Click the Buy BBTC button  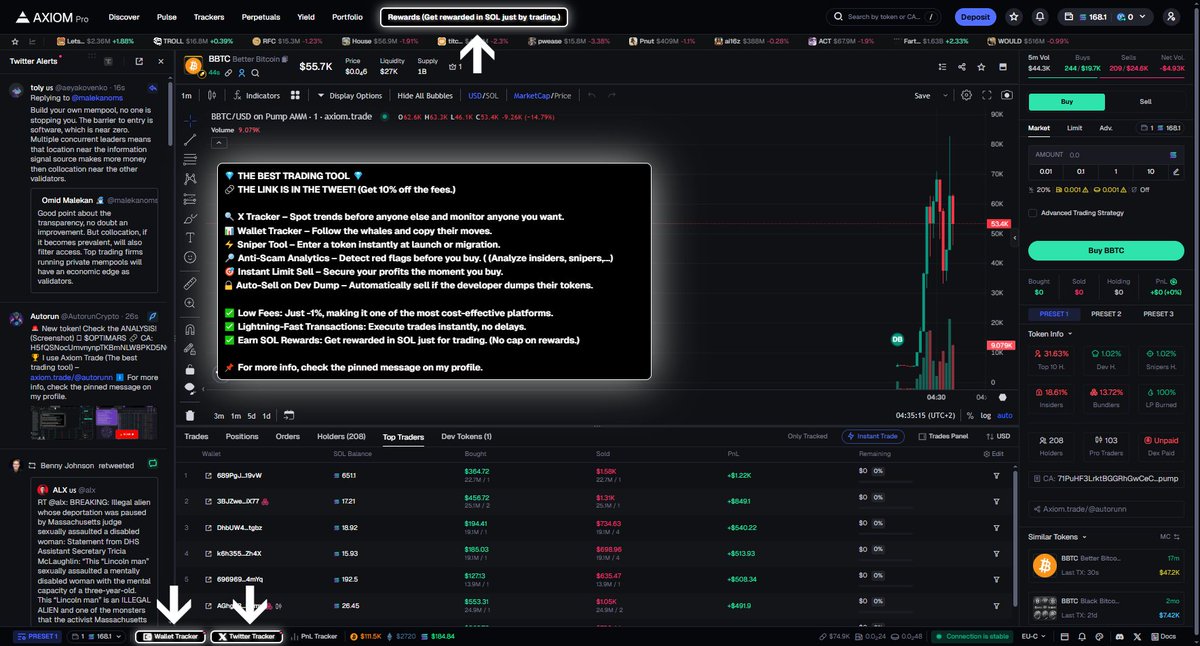point(1106,250)
